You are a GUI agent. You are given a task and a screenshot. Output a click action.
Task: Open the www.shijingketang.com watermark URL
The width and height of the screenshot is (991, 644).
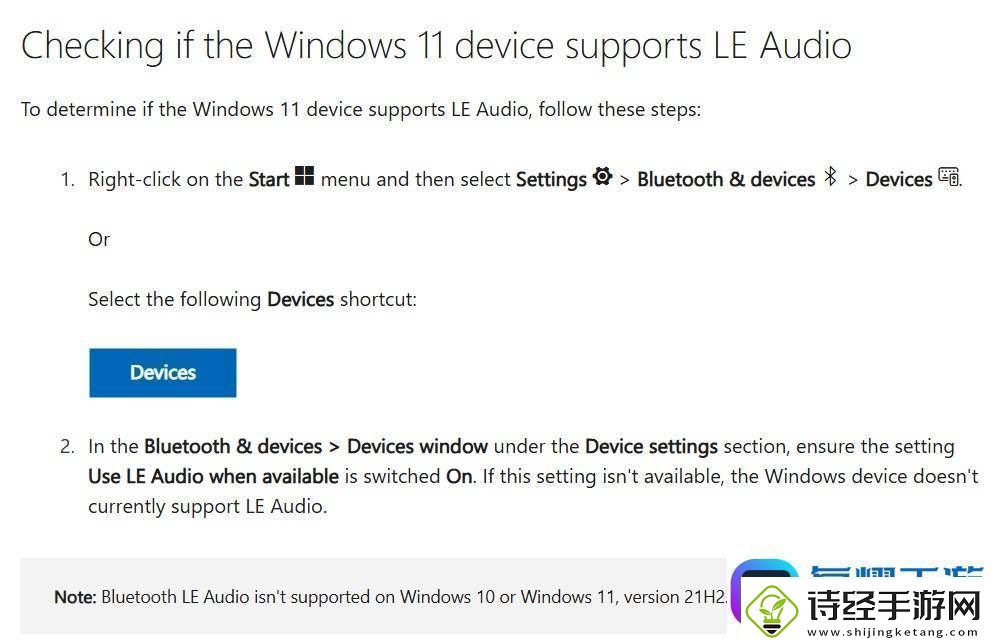pyautogui.click(x=892, y=632)
